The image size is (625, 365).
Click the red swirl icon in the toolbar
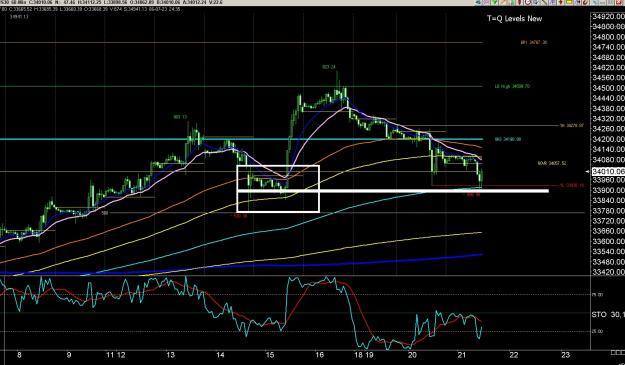(585, 2)
